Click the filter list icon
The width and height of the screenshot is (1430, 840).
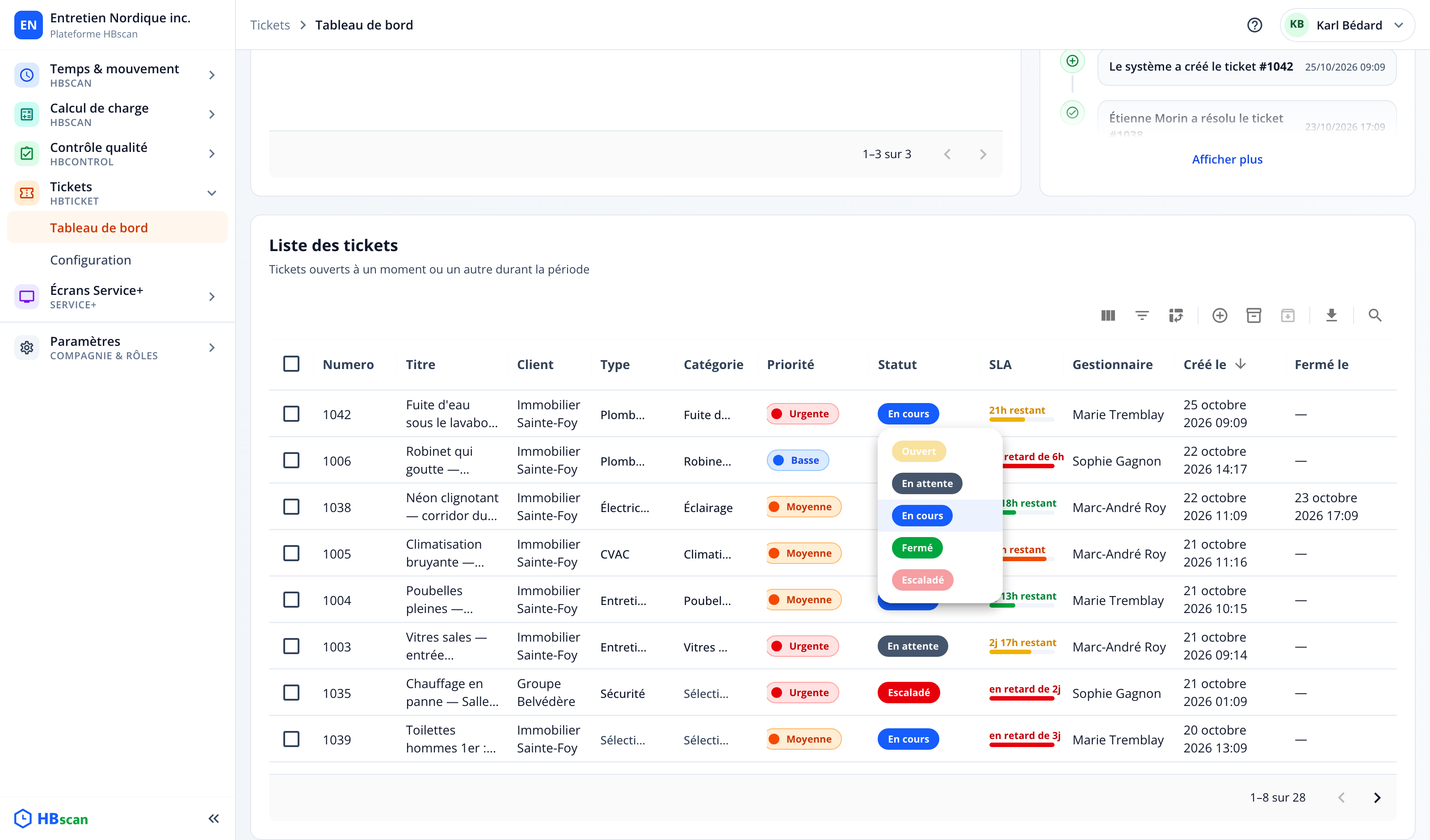[1142, 315]
